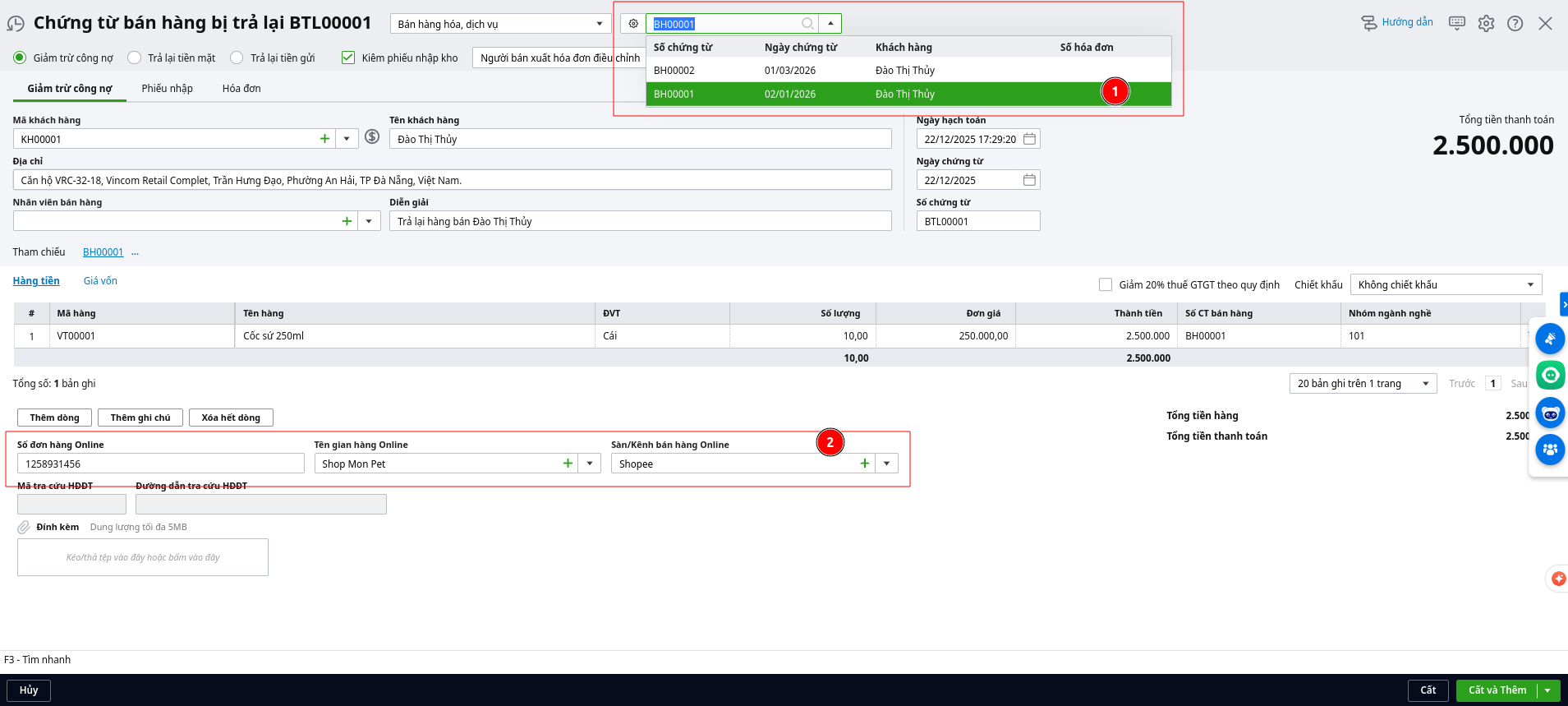Uncheck Kiêm phiếu nhập kho
The image size is (1568, 706).
(348, 58)
